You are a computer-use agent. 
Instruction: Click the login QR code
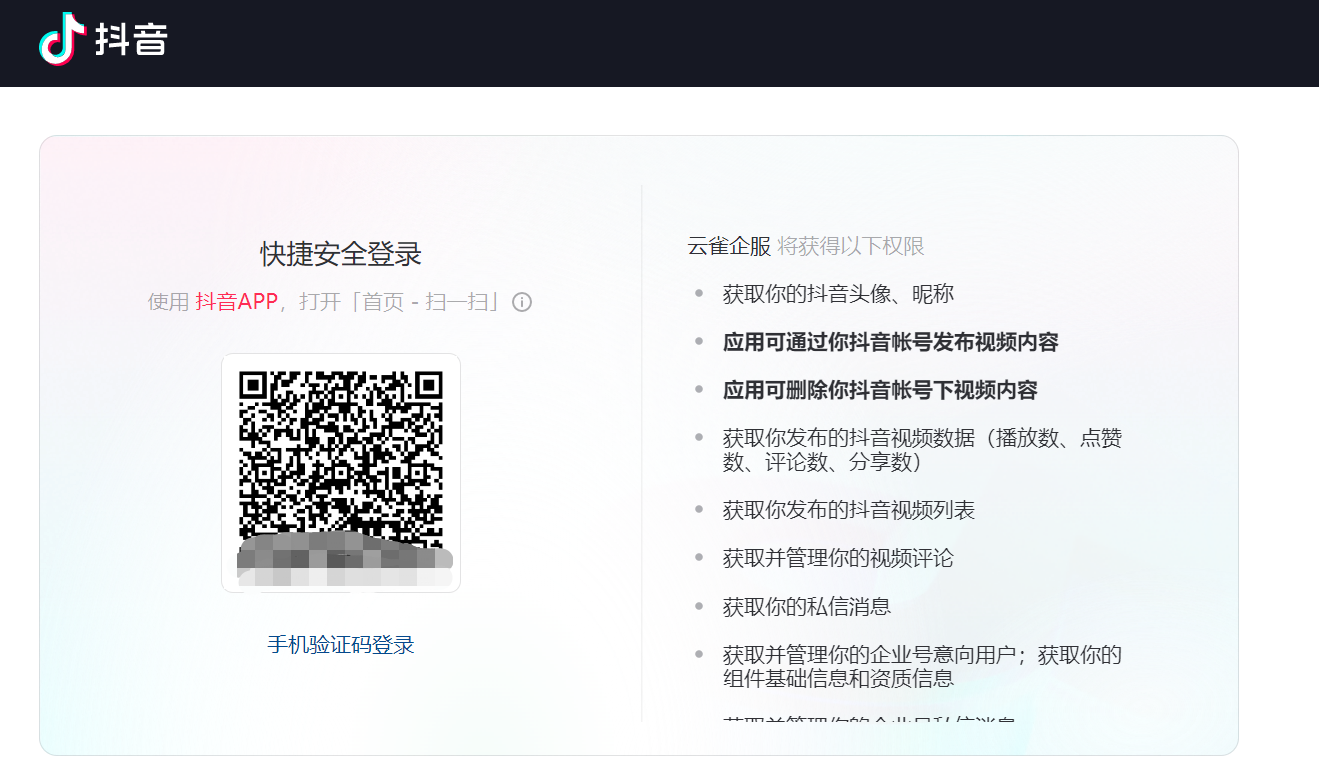tap(341, 473)
